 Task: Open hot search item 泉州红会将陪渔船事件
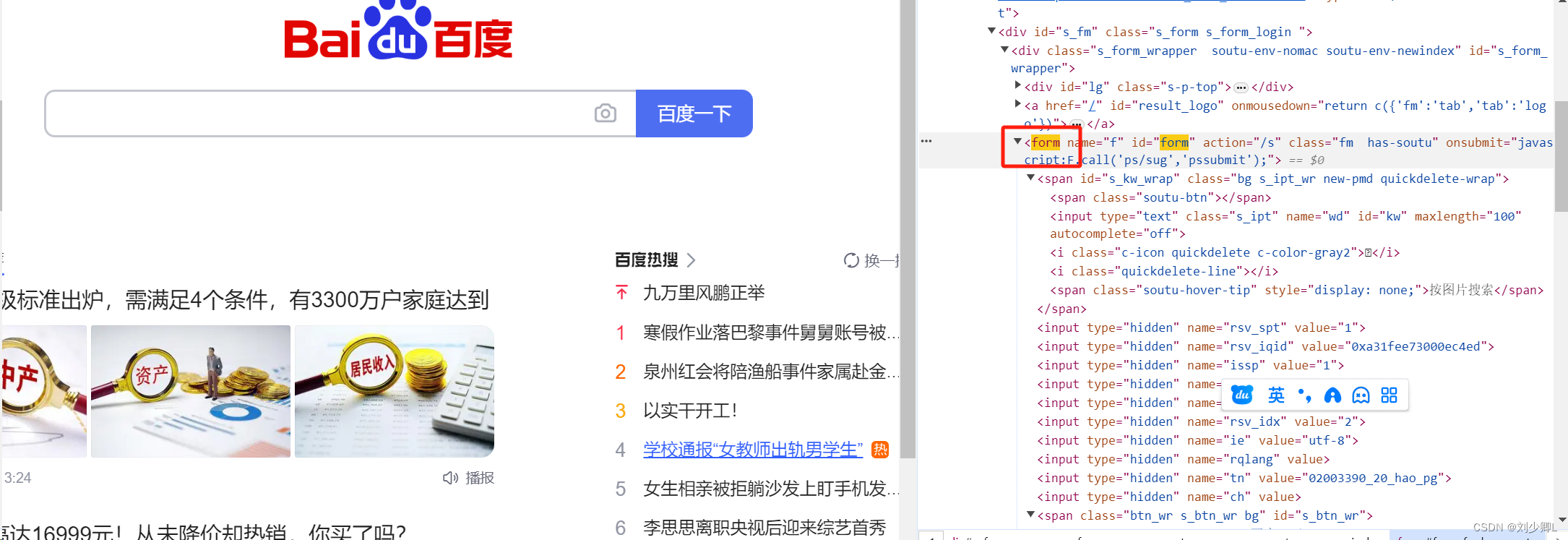point(771,372)
